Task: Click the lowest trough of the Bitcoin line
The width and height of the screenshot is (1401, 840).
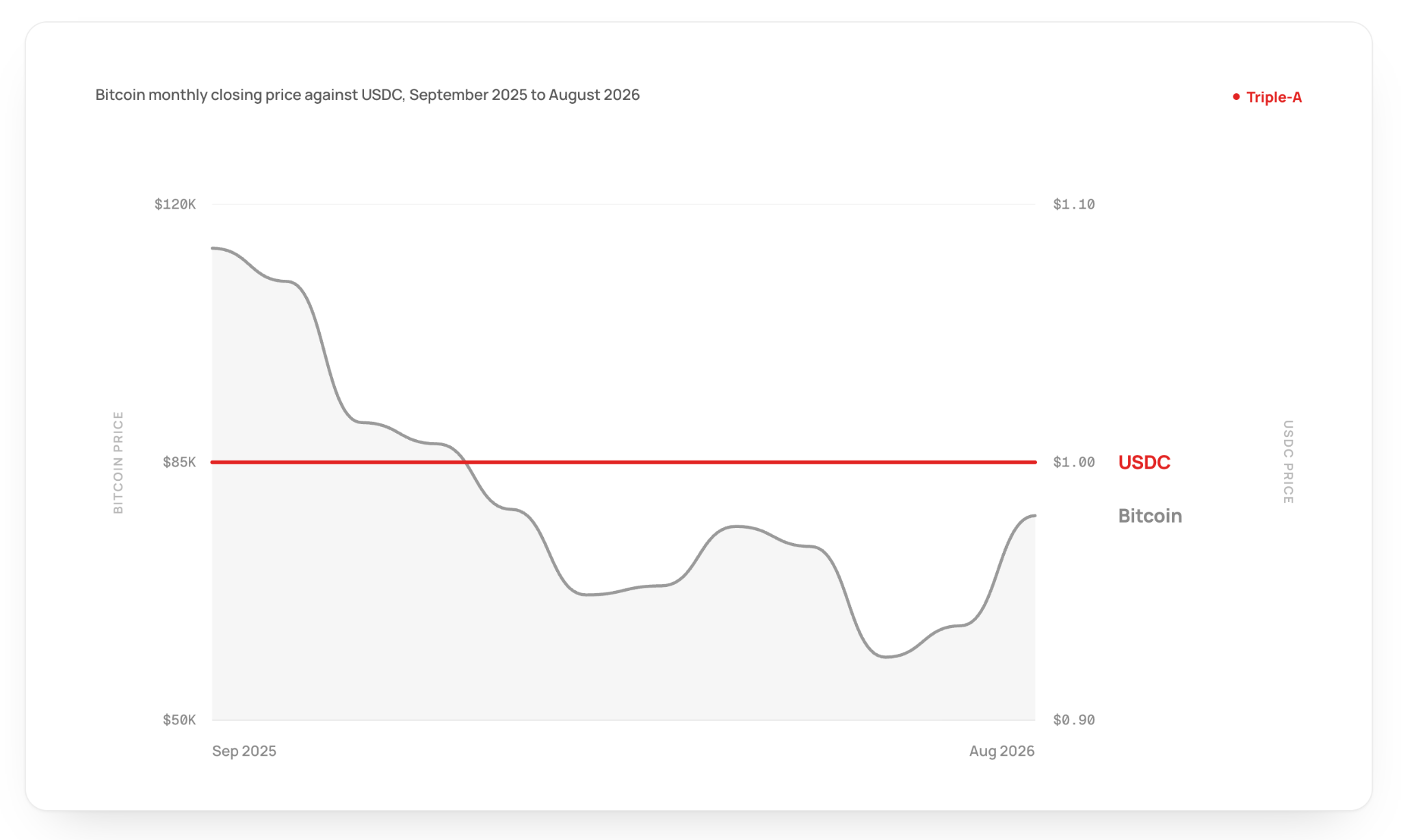Action: [886, 657]
